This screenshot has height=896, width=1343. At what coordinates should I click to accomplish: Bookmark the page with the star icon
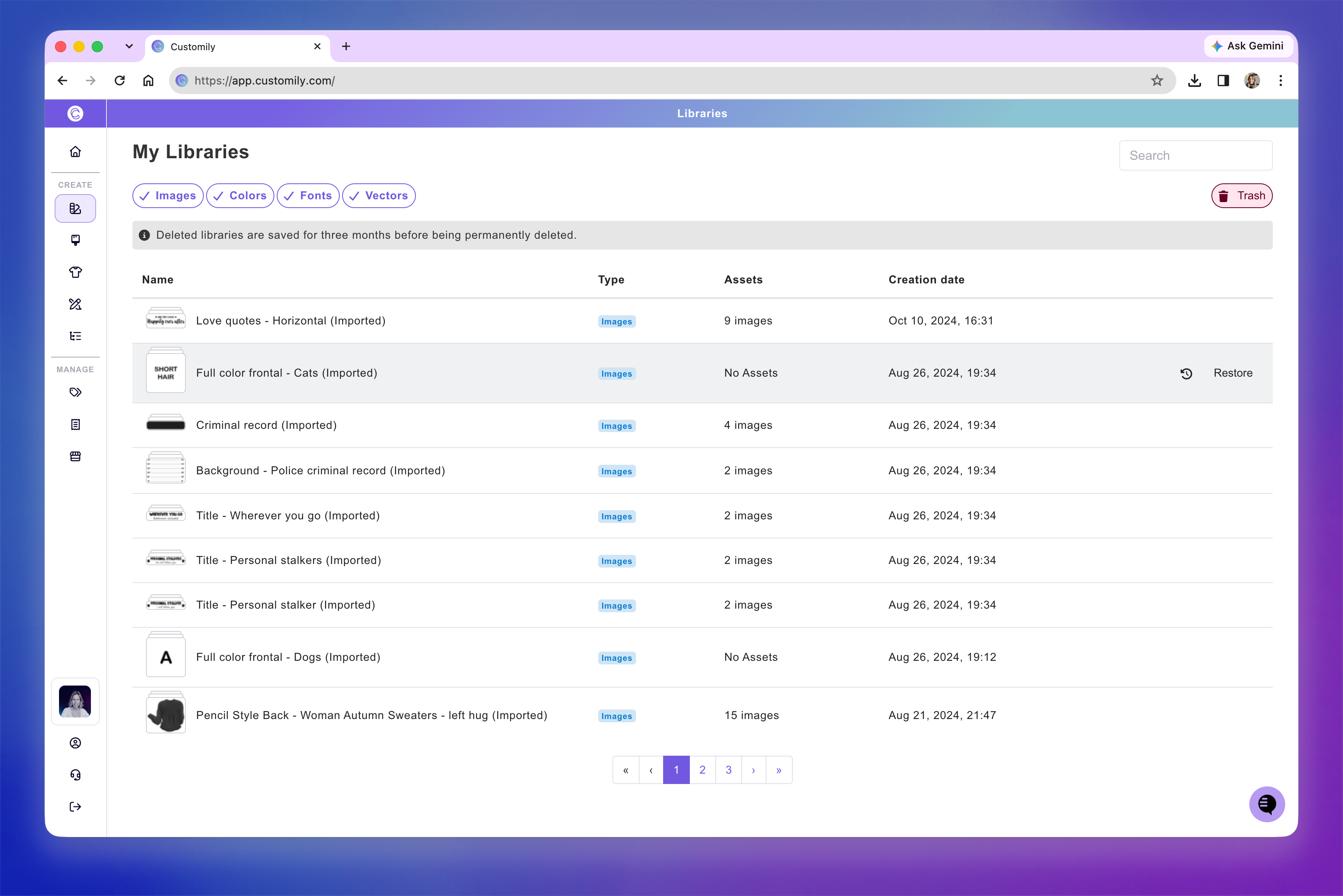tap(1157, 81)
